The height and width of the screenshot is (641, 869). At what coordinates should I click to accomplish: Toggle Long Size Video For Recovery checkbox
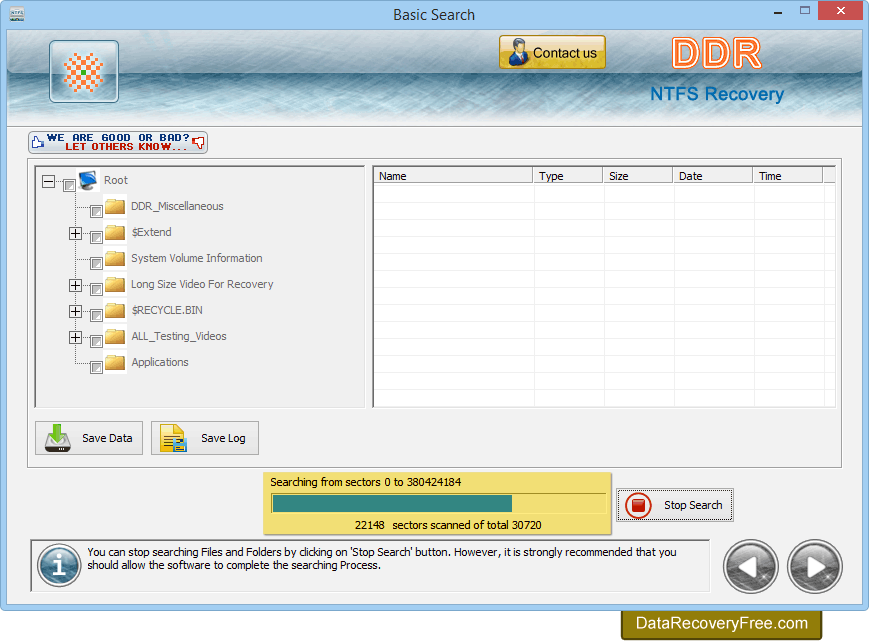pyautogui.click(x=96, y=289)
